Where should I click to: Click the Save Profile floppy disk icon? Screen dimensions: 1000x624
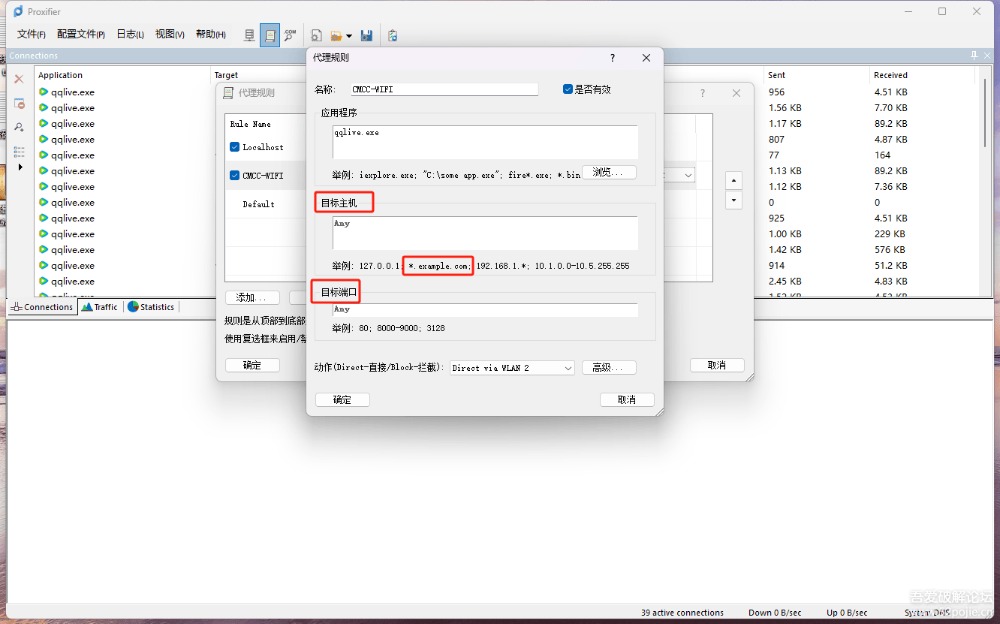click(x=367, y=36)
